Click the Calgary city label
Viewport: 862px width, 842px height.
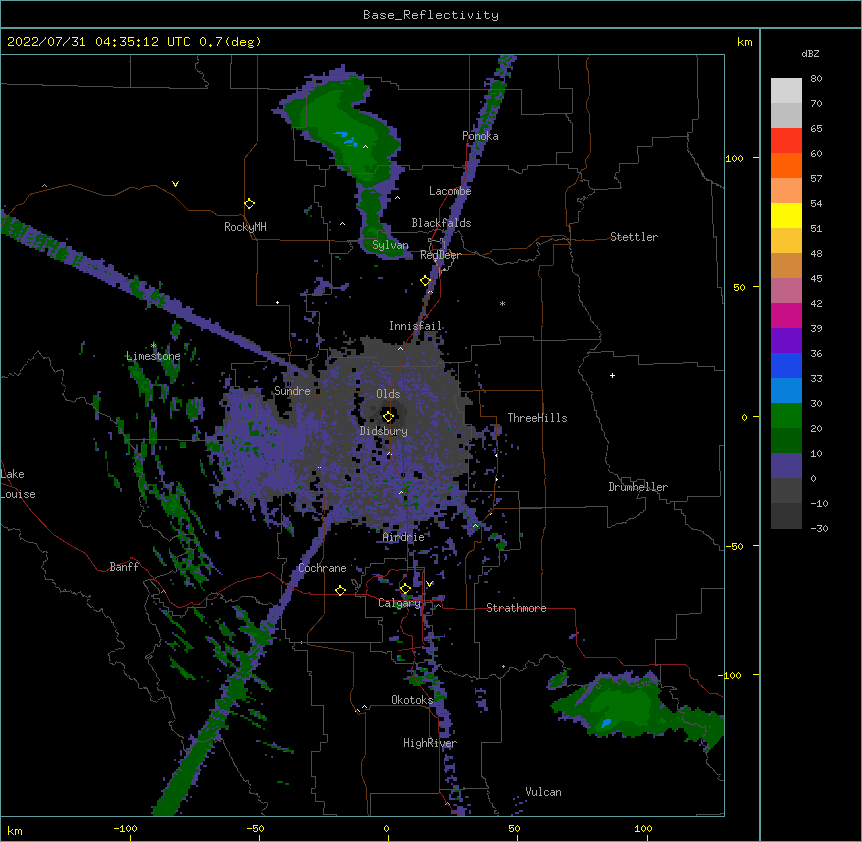pyautogui.click(x=399, y=603)
